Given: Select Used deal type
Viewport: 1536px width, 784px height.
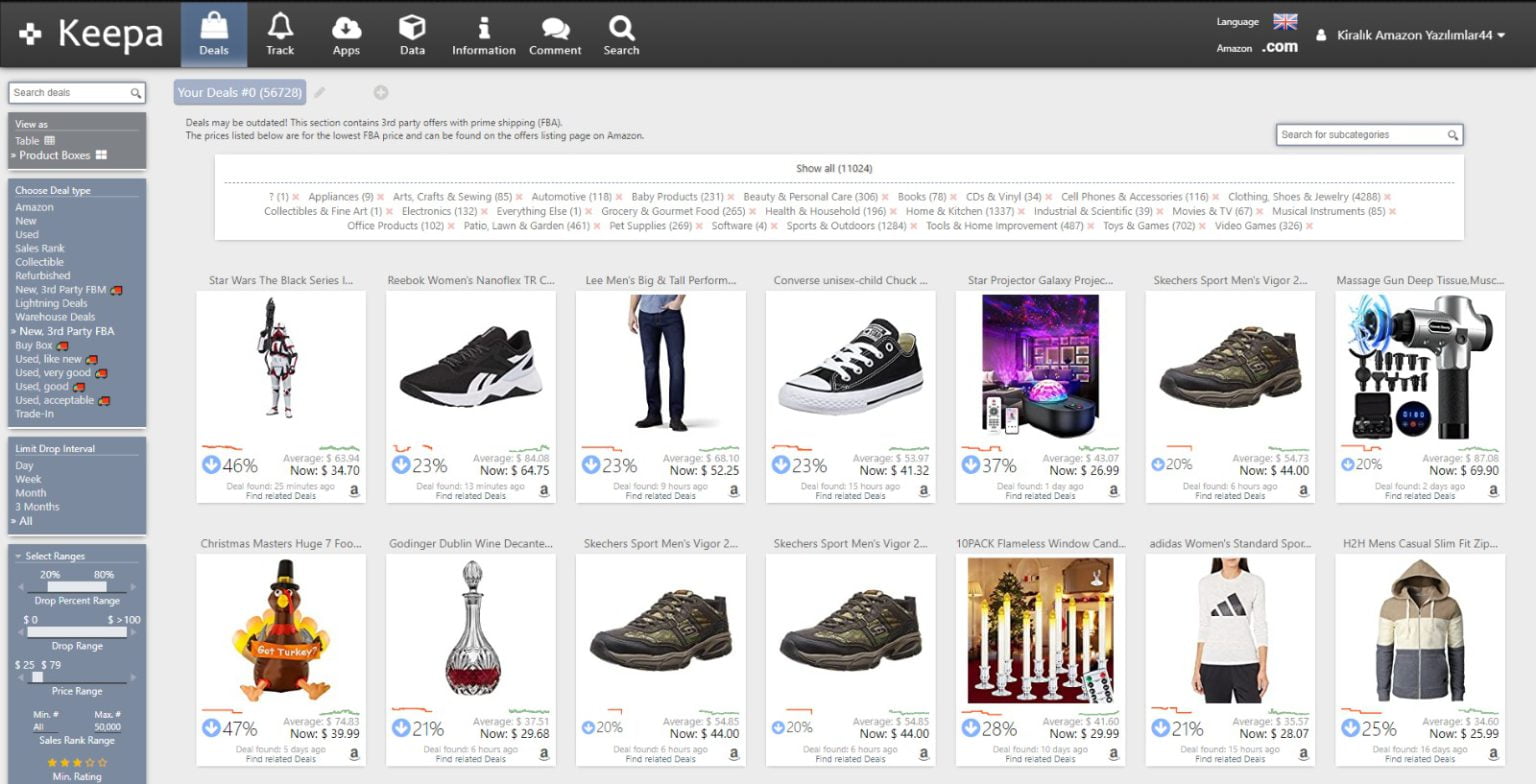Looking at the screenshot, I should (26, 235).
